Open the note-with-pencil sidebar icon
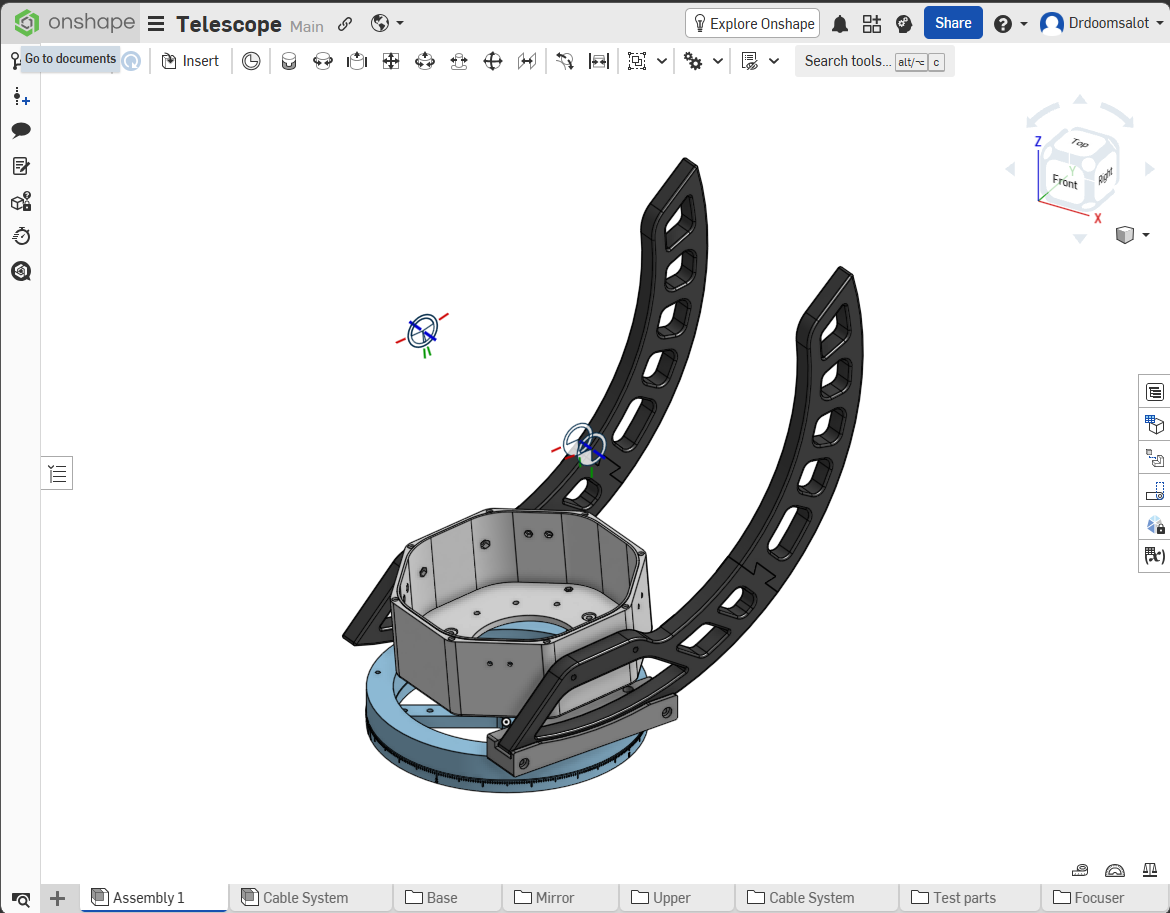Screen dimensions: 1170x913 pyautogui.click(x=21, y=166)
